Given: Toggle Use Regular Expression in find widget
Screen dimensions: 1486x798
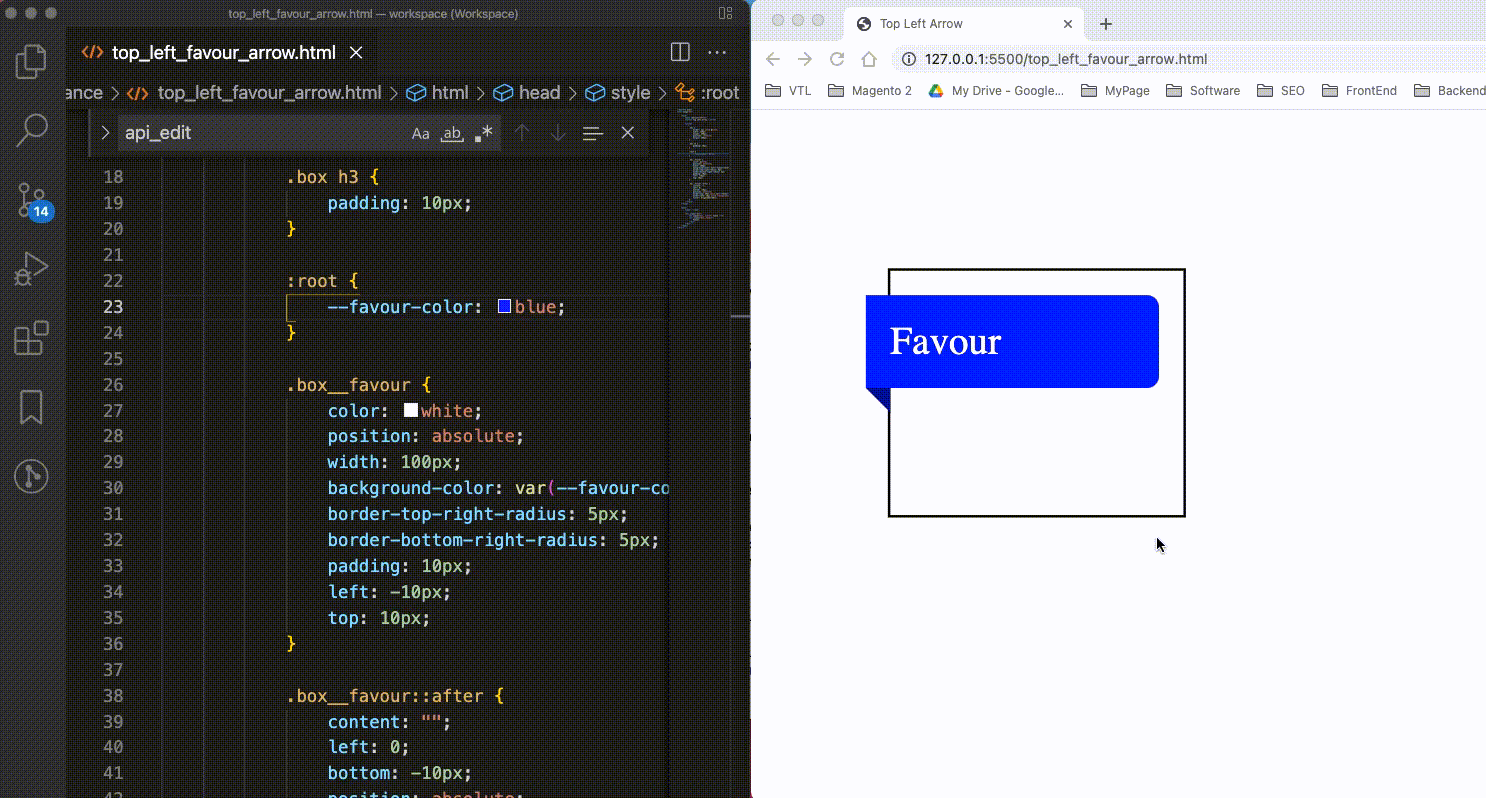Looking at the screenshot, I should coord(484,133).
